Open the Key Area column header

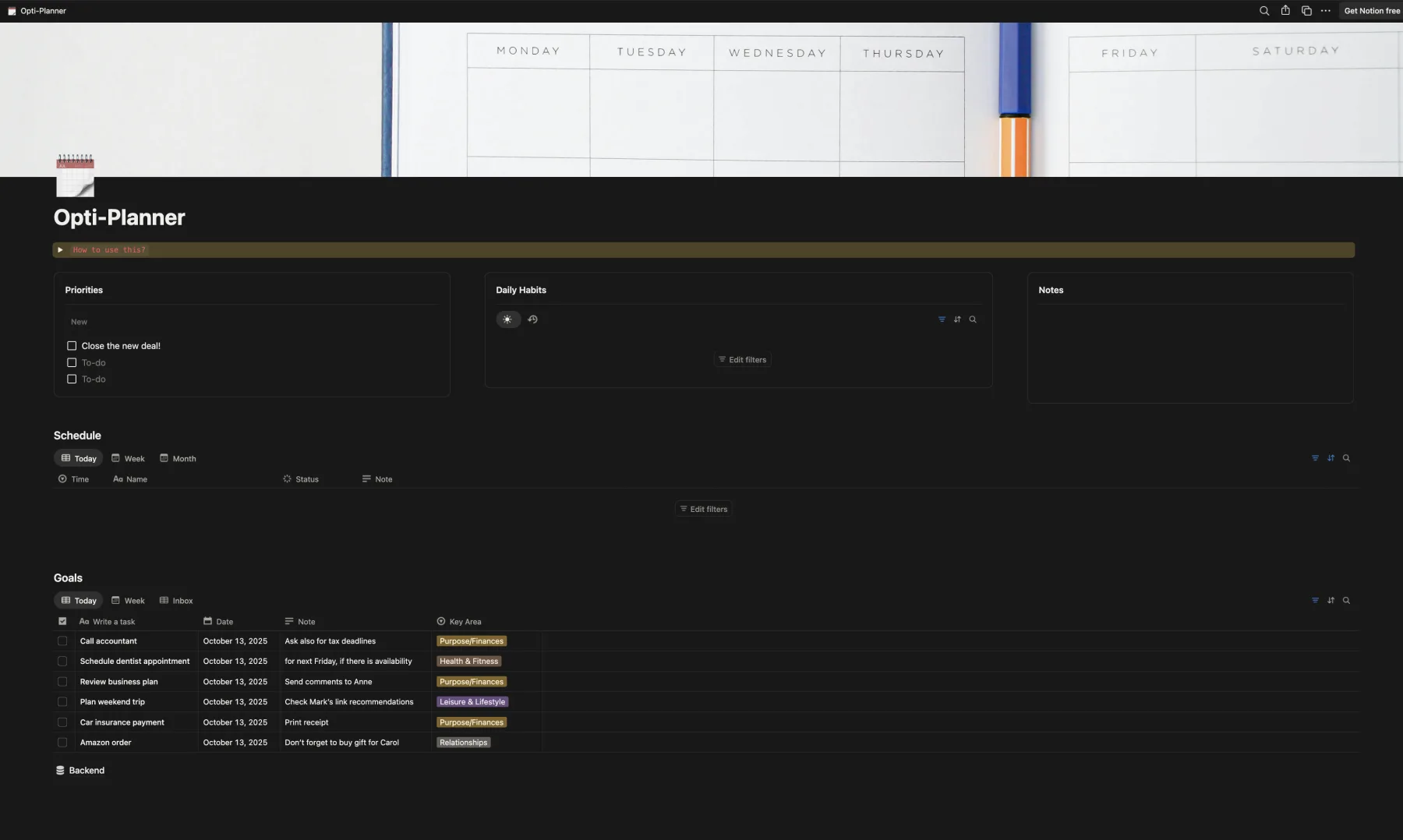click(459, 622)
